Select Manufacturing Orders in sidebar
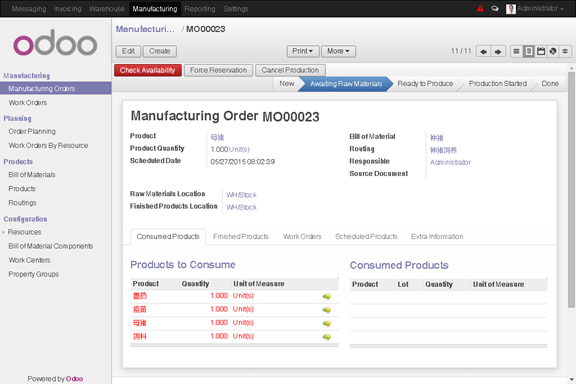576x384 pixels. (x=55, y=89)
